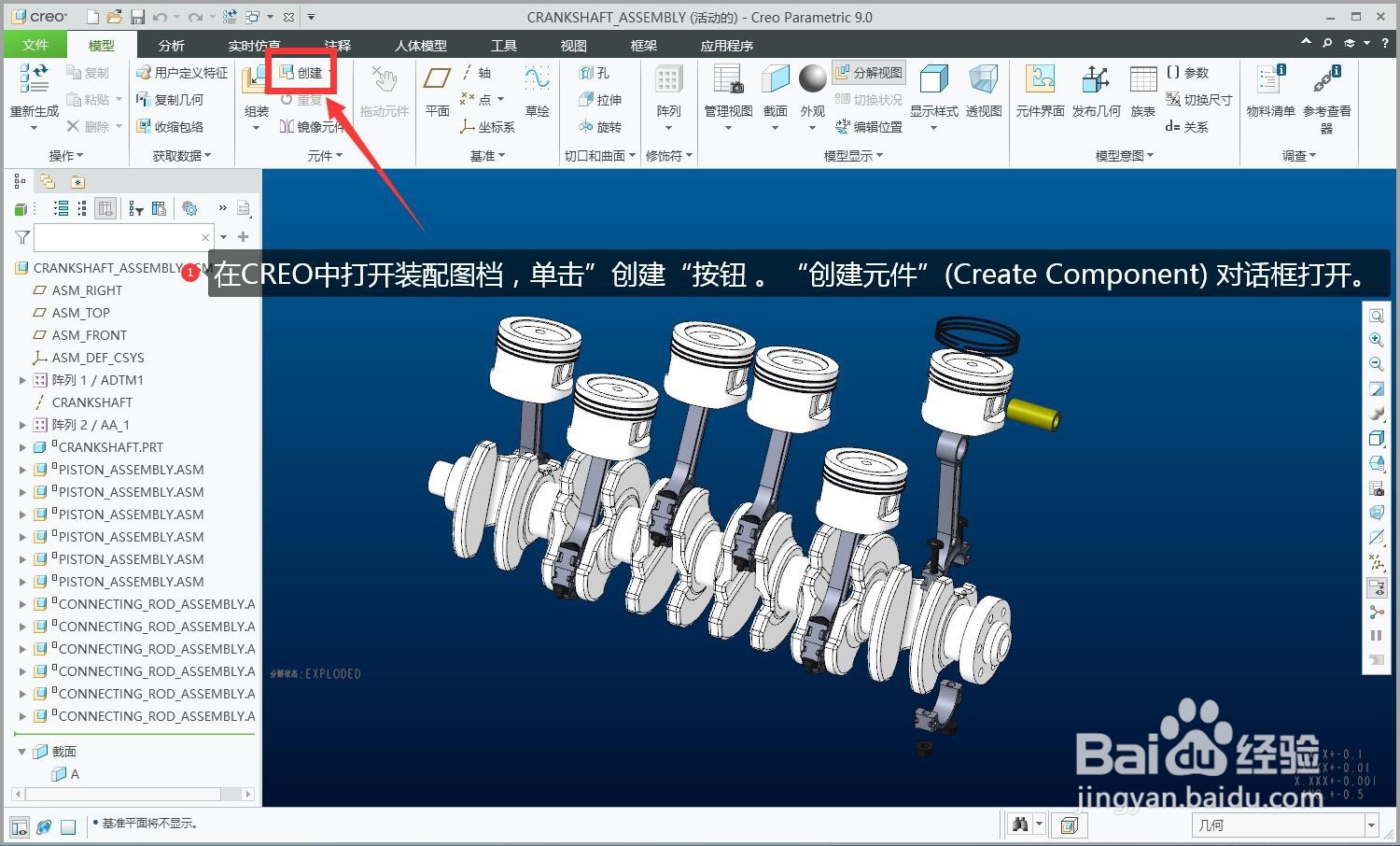Click the Publish Geometry (发布几何) icon

click(x=1096, y=79)
